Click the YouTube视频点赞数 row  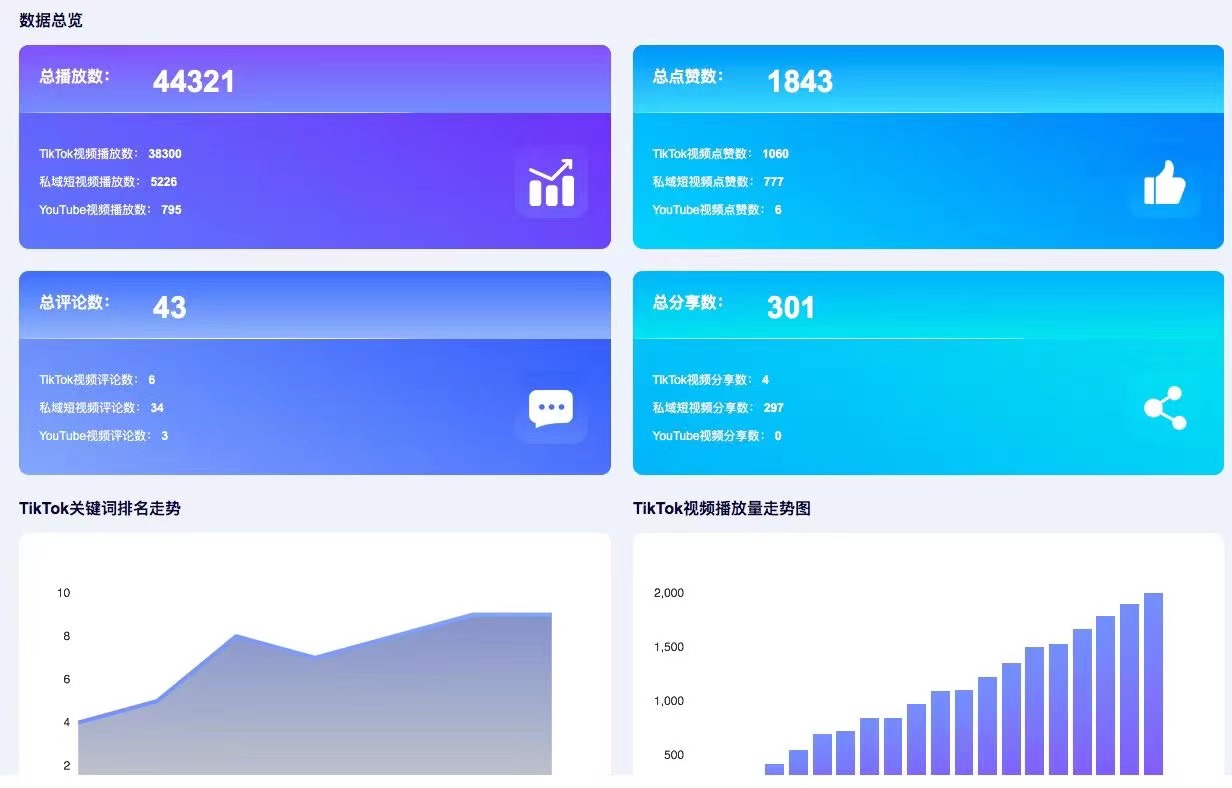(x=717, y=210)
